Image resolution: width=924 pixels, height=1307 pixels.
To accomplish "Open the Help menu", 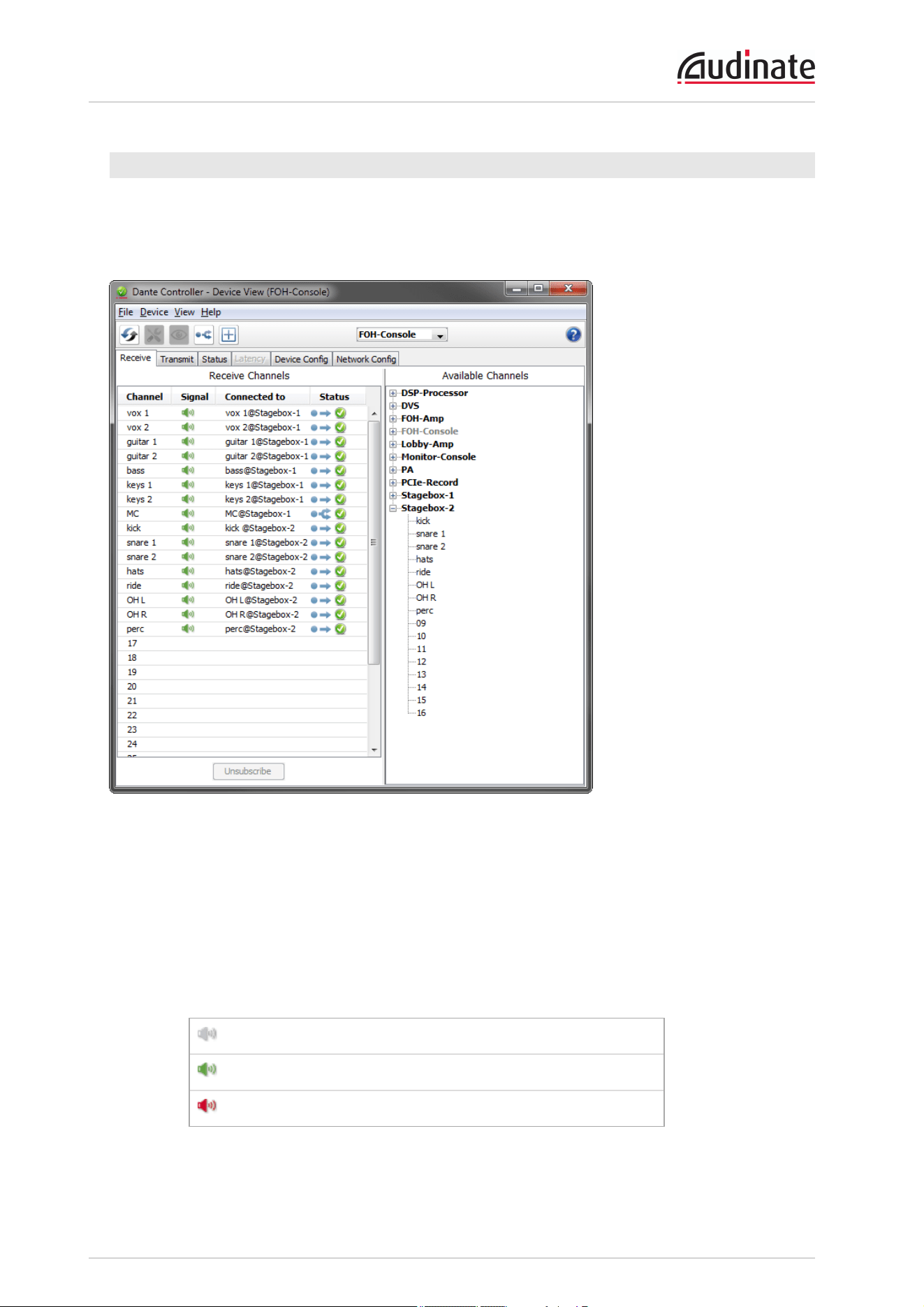I will tap(211, 312).
